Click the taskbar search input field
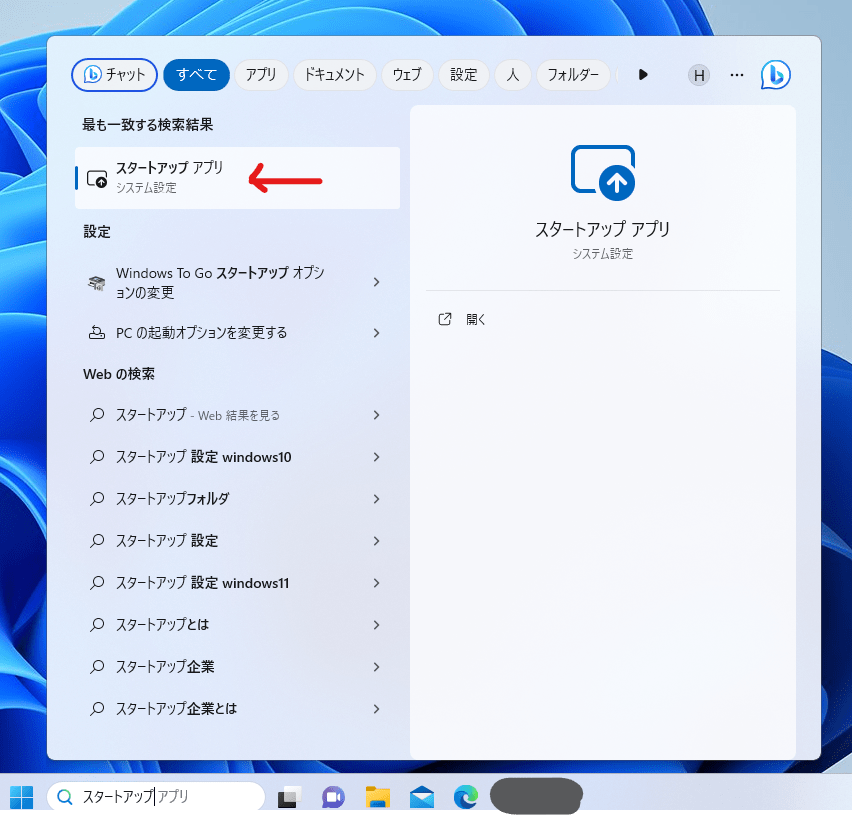Image resolution: width=852 pixels, height=816 pixels. (156, 797)
